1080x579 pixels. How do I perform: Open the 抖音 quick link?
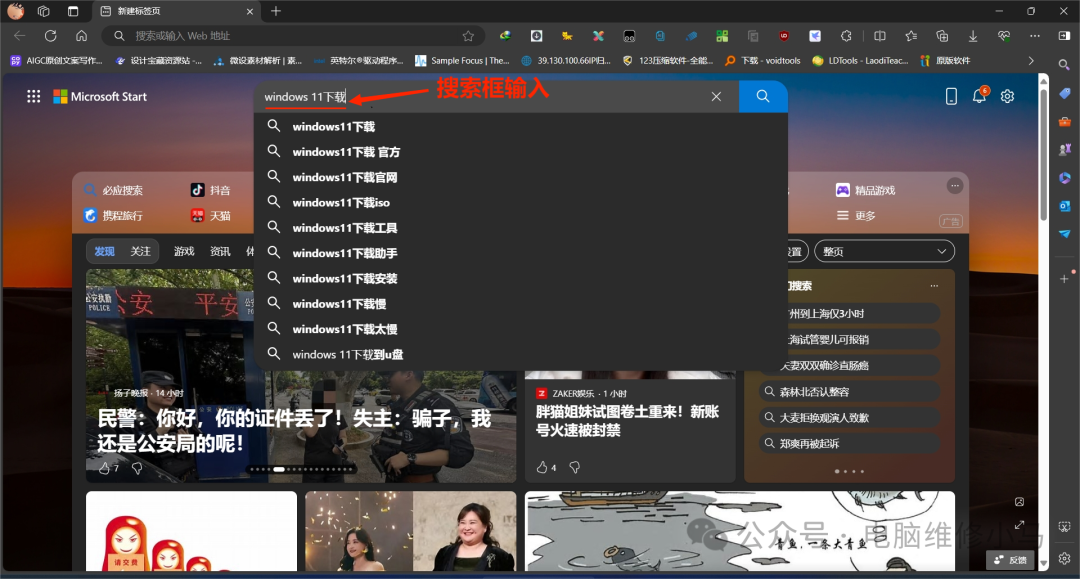click(211, 190)
